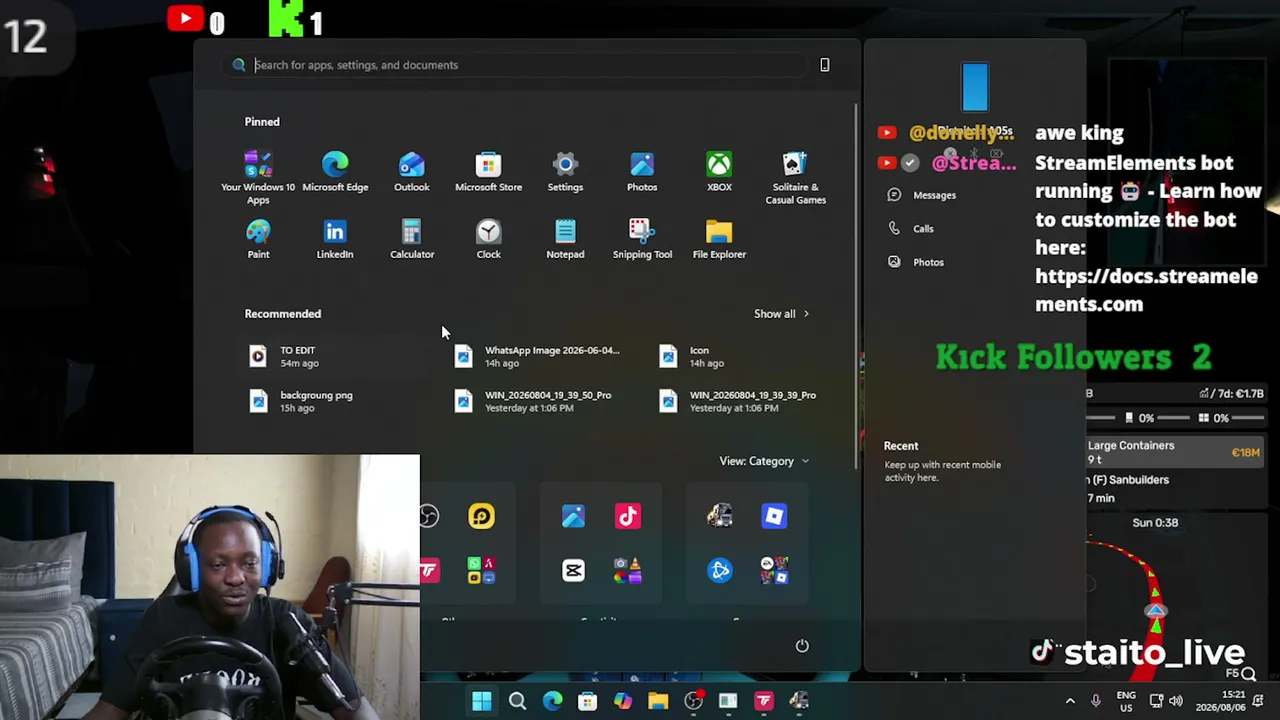Open Outlook from pinned apps
This screenshot has width=1280, height=720.
(x=412, y=172)
